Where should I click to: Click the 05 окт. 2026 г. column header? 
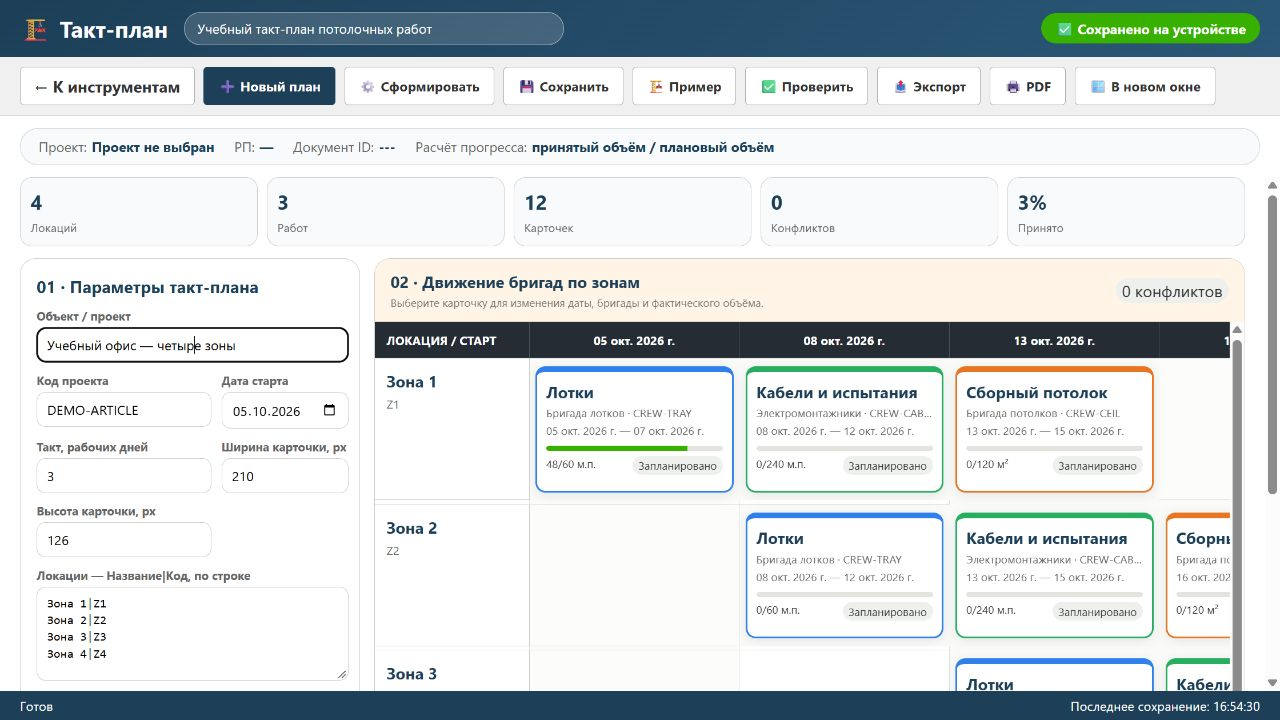pyautogui.click(x=634, y=340)
